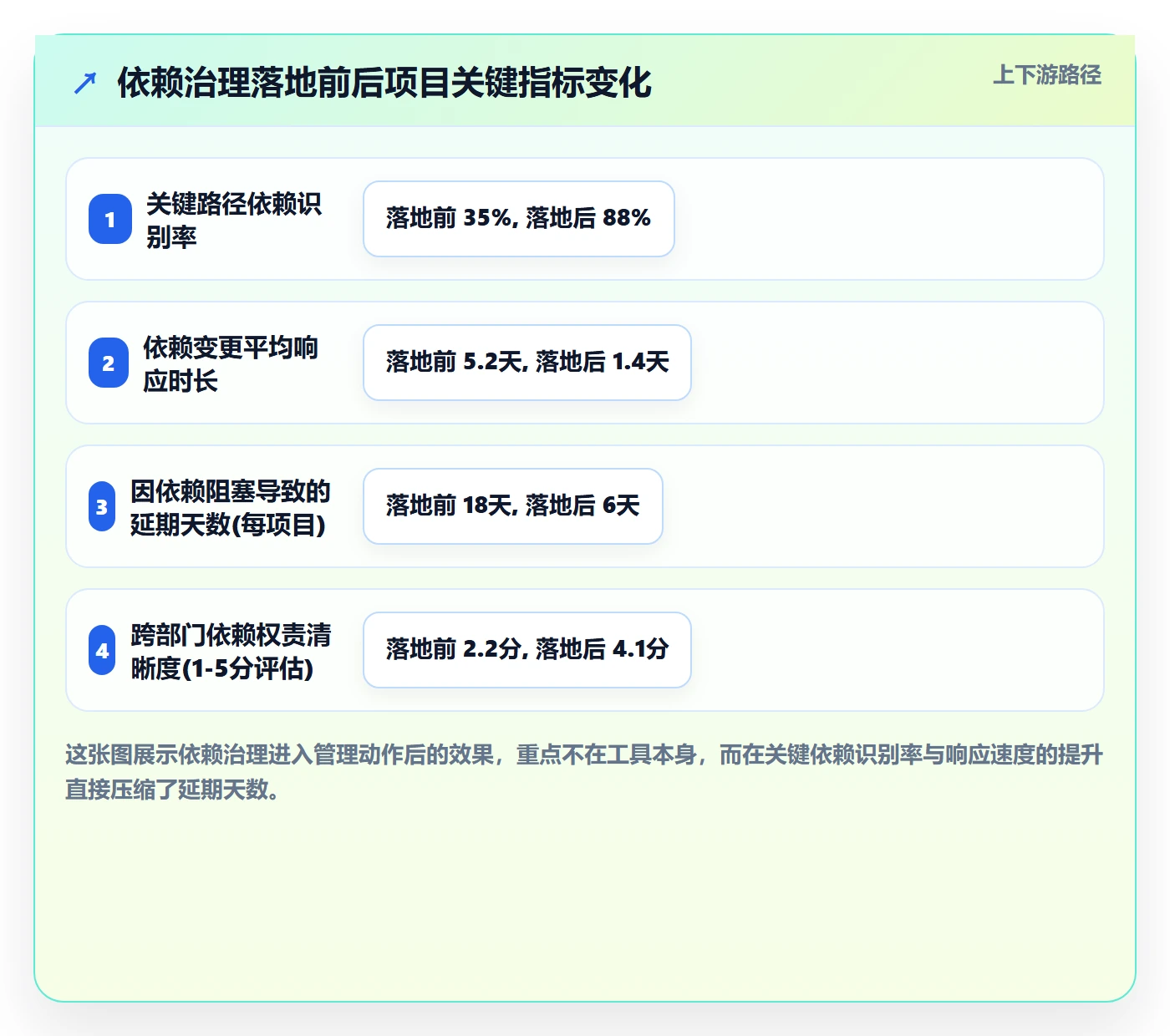The width and height of the screenshot is (1170, 1036).
Task: Click the value 落地前 5.2天, 落地后 1.4天
Action: [527, 363]
